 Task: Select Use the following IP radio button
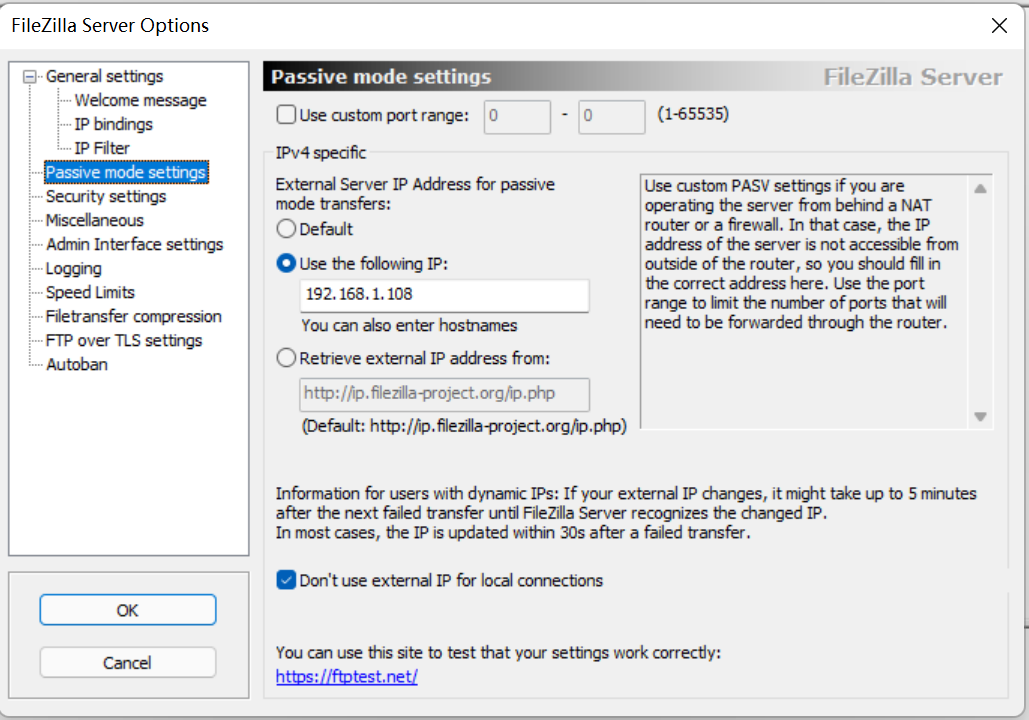point(286,263)
